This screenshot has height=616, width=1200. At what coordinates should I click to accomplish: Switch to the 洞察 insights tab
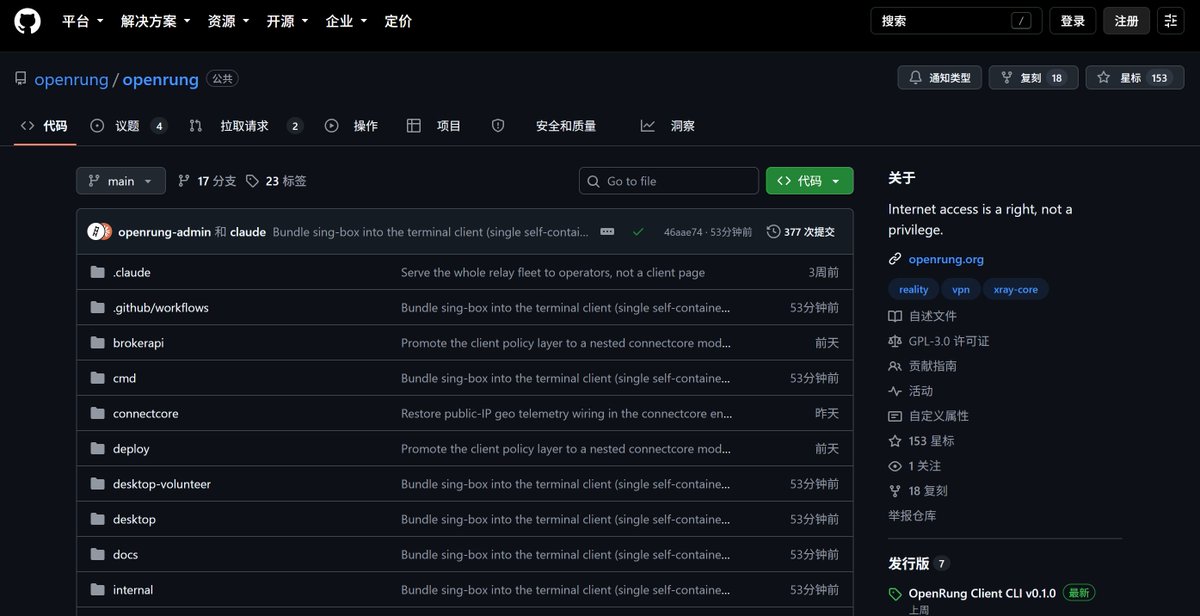point(668,126)
